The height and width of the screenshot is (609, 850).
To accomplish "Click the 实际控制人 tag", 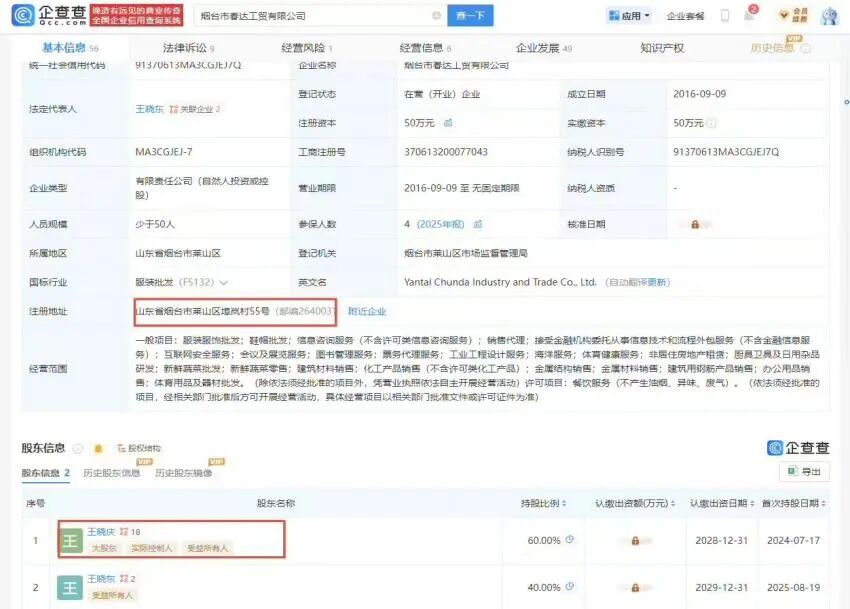I will [x=151, y=548].
